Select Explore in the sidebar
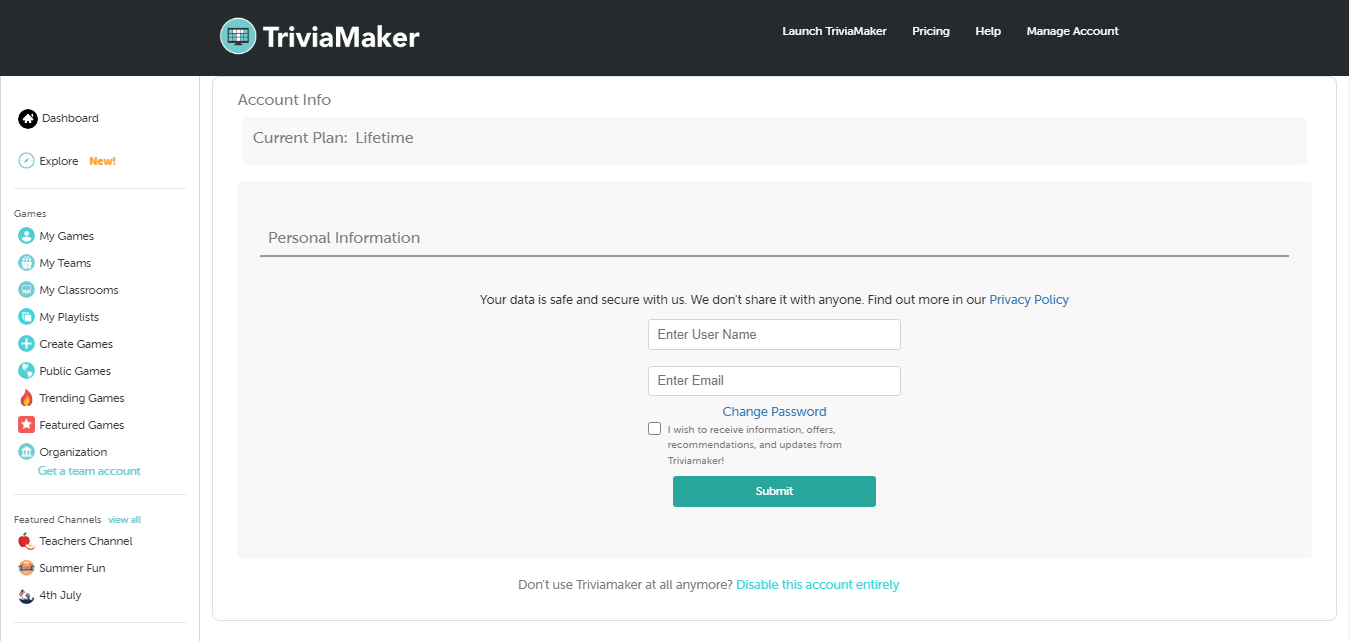The image size is (1350, 641). [x=62, y=160]
